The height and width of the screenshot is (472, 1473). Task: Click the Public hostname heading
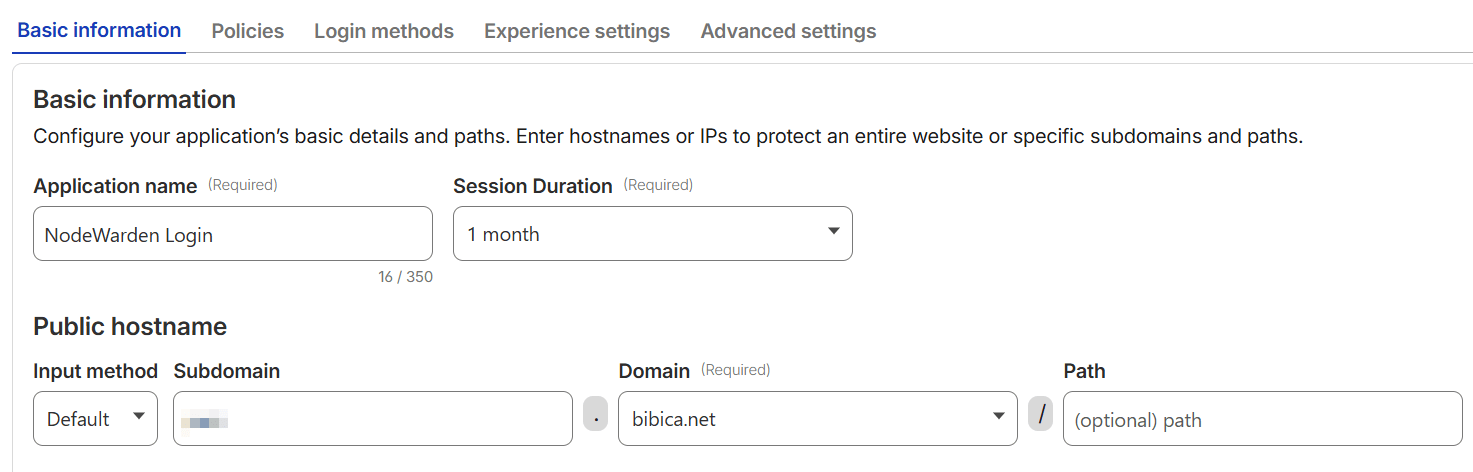point(130,327)
